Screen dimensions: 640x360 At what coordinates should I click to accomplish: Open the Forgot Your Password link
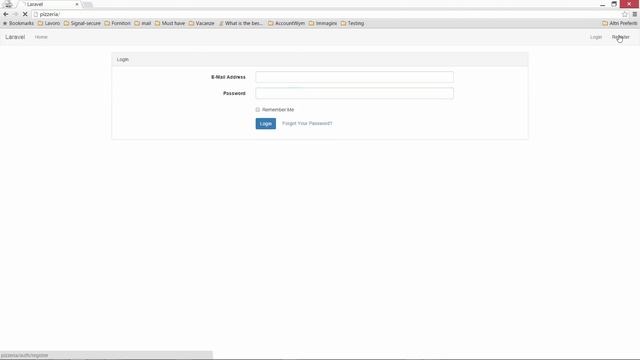307,123
